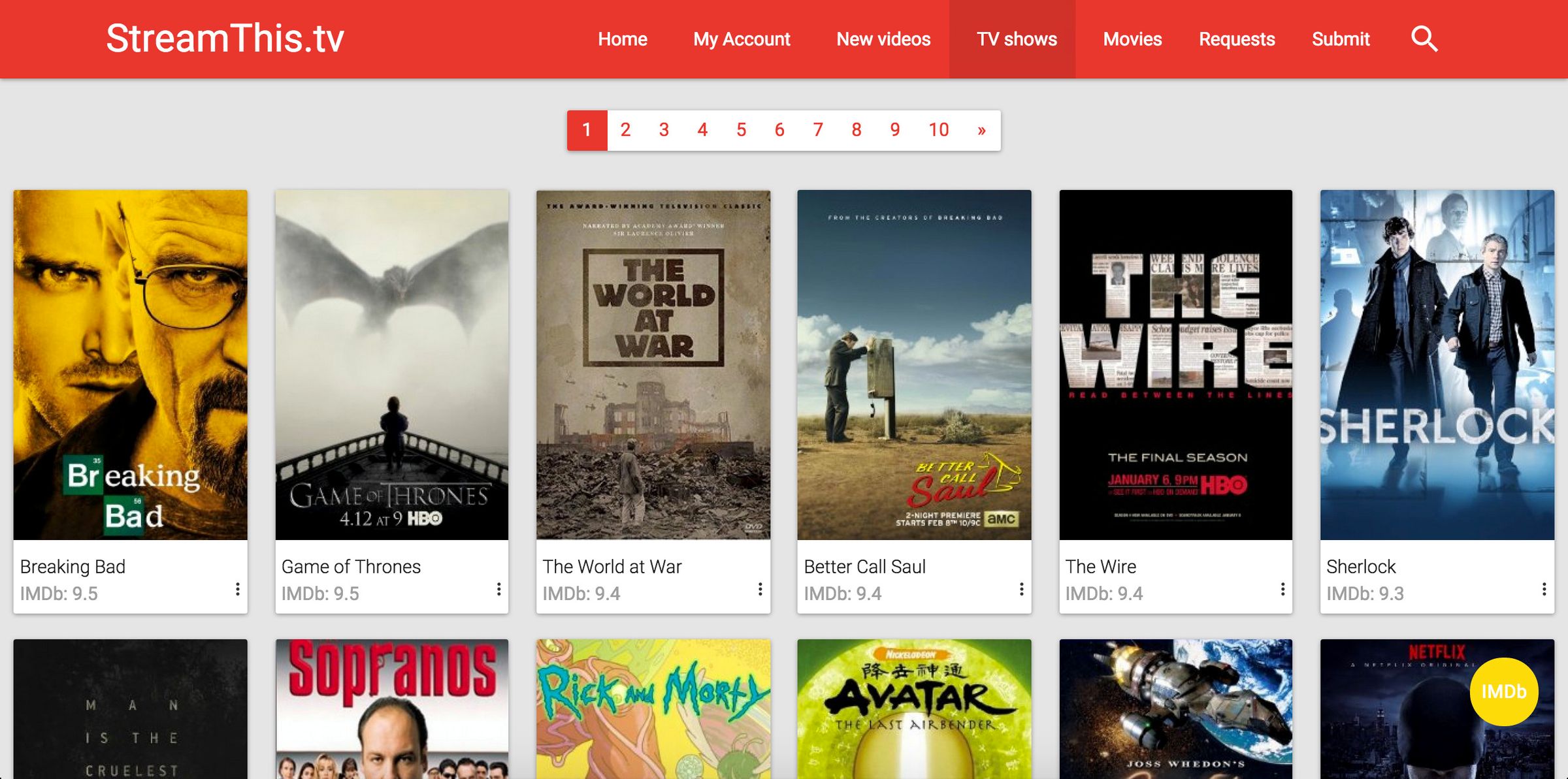Click Submit in the top navigation
Image resolution: width=1568 pixels, height=779 pixels.
[x=1341, y=39]
